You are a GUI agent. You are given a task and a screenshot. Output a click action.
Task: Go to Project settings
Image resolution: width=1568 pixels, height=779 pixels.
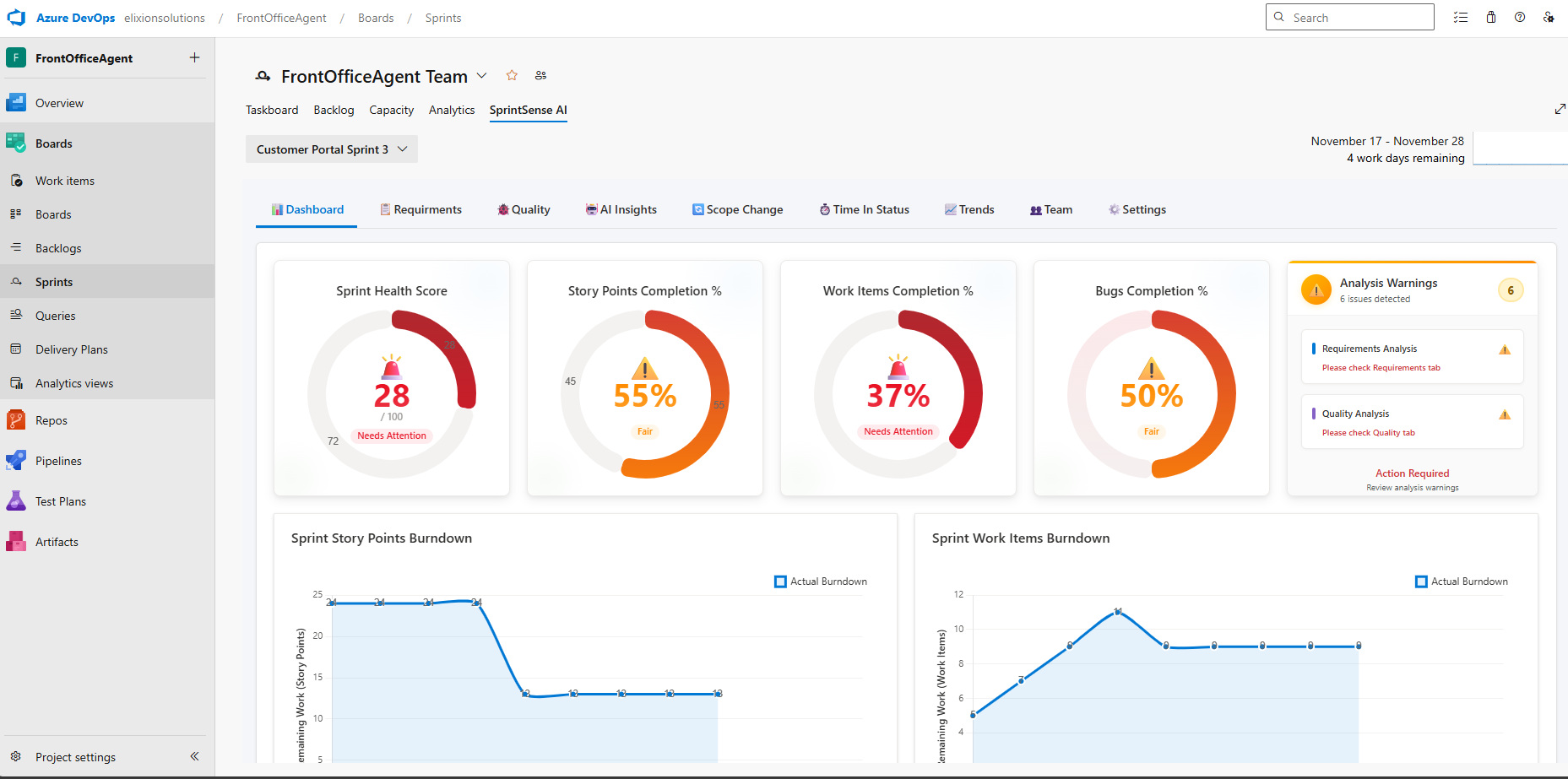[75, 757]
